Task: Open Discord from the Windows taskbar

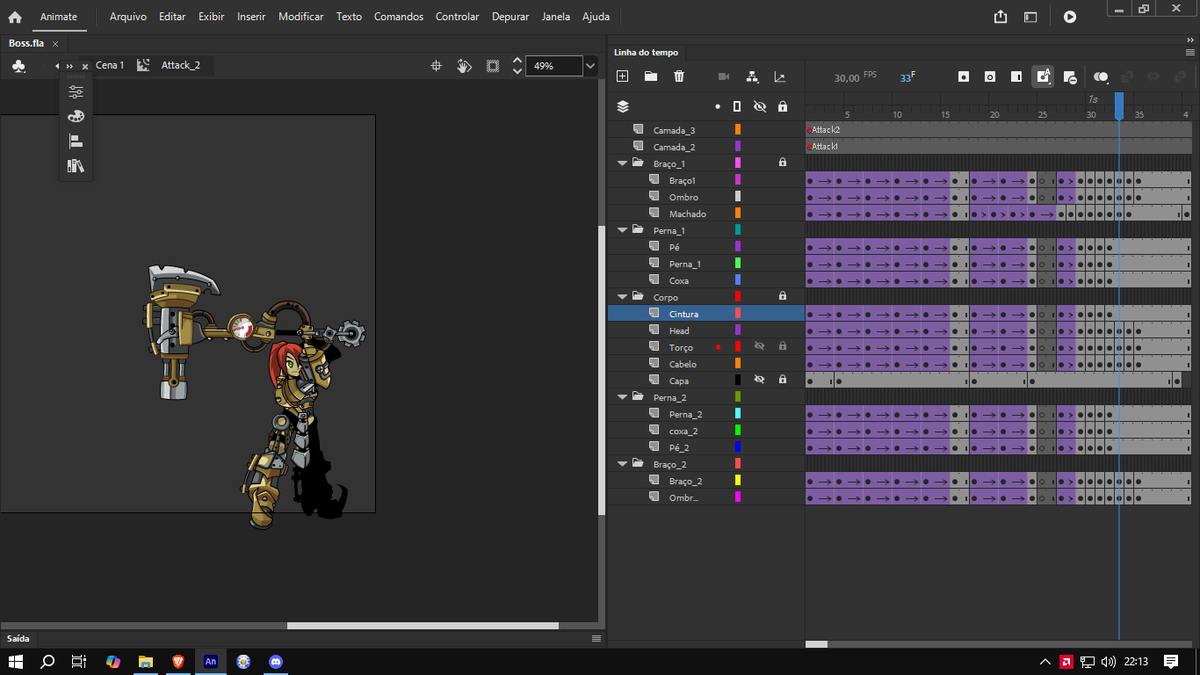Action: [276, 662]
